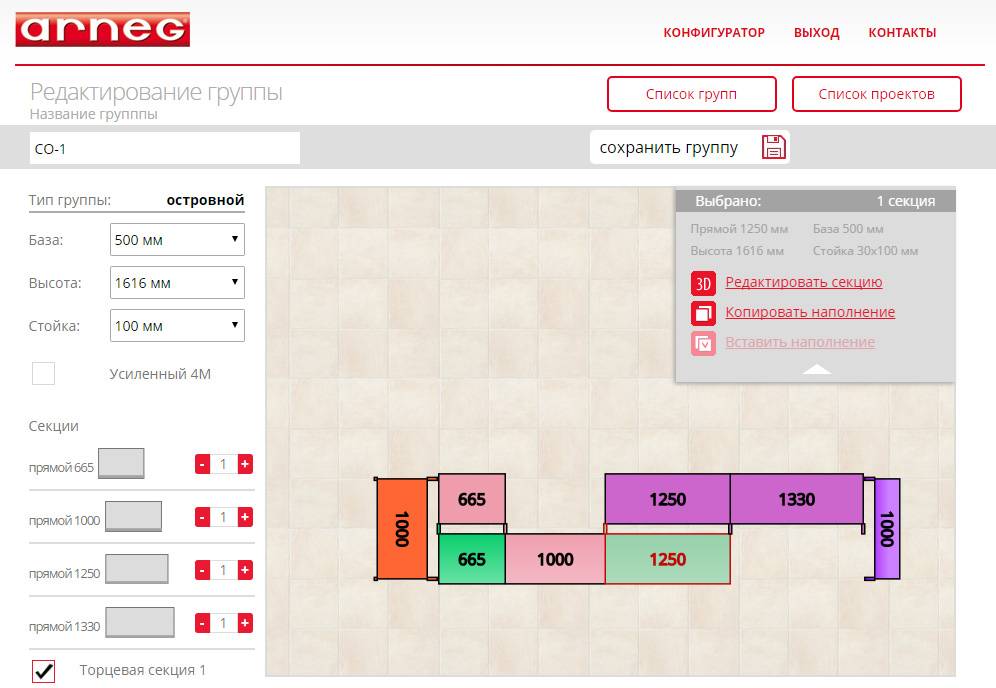Open the КОНТАКТЫ menu item
Screen dimensions: 996x688
tap(902, 33)
